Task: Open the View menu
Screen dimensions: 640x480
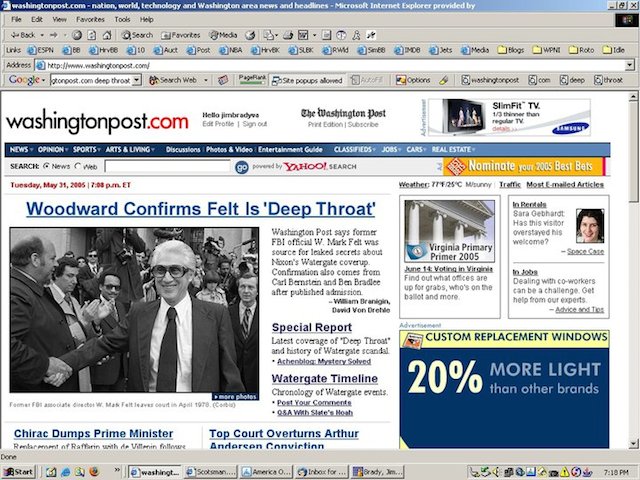Action: pyautogui.click(x=59, y=19)
